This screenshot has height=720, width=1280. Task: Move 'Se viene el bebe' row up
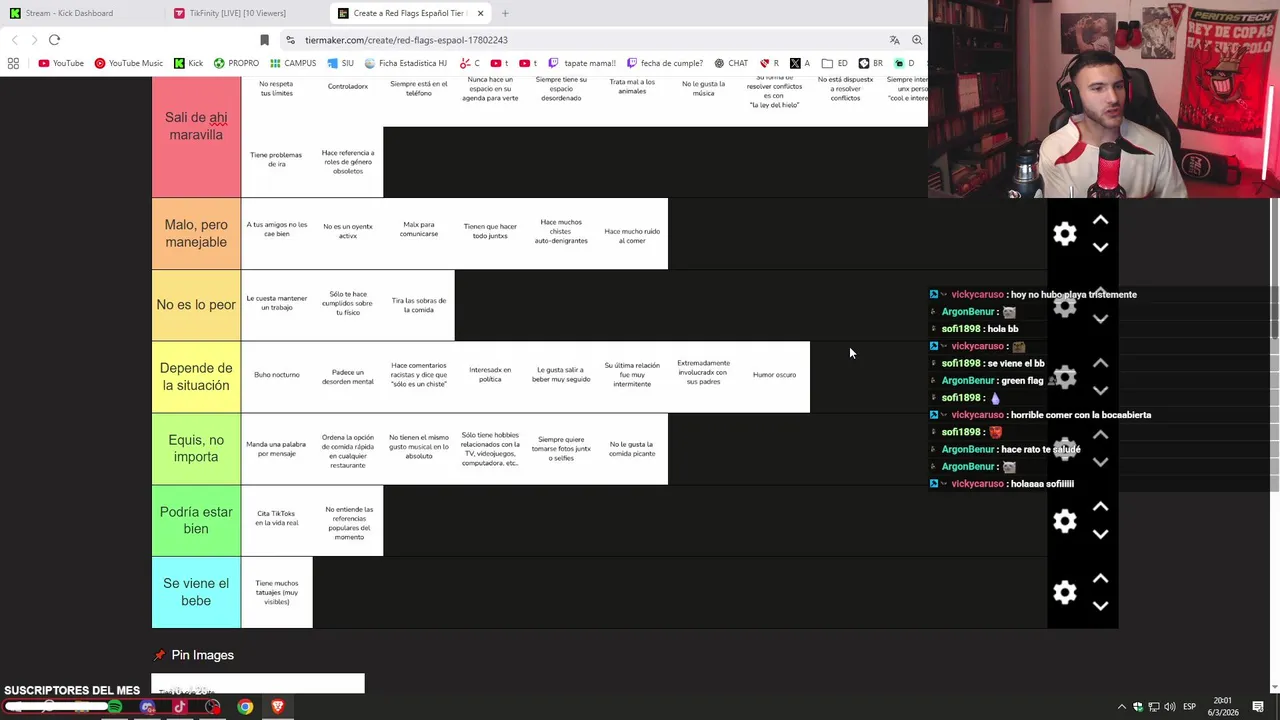pyautogui.click(x=1100, y=579)
